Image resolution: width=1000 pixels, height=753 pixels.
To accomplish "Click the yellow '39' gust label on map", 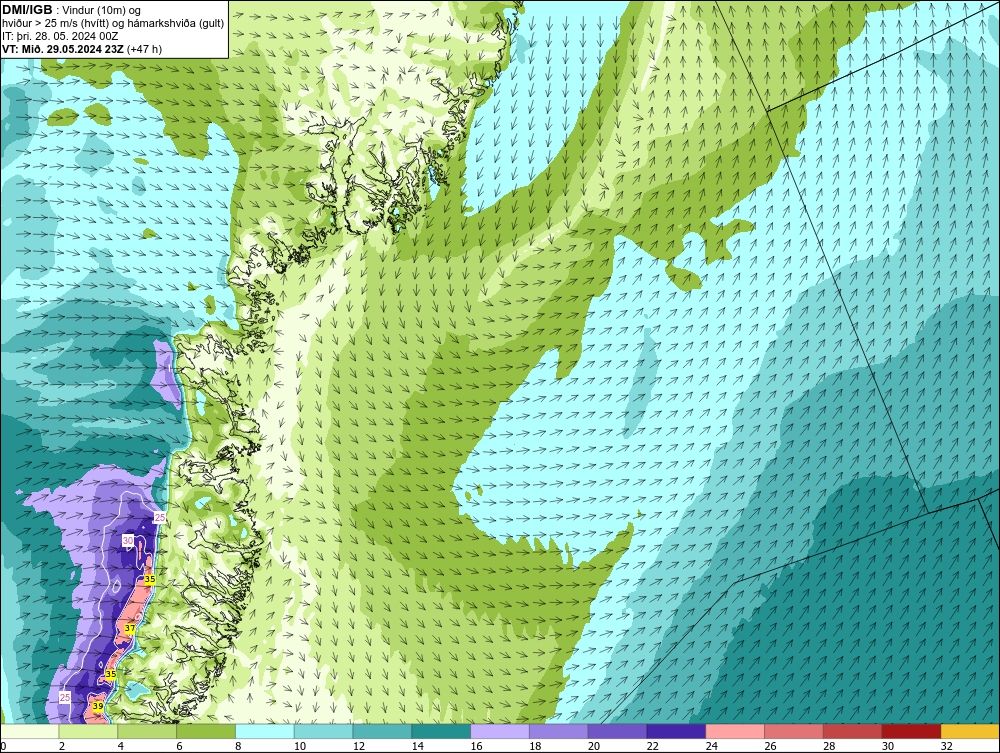I will (x=98, y=706).
